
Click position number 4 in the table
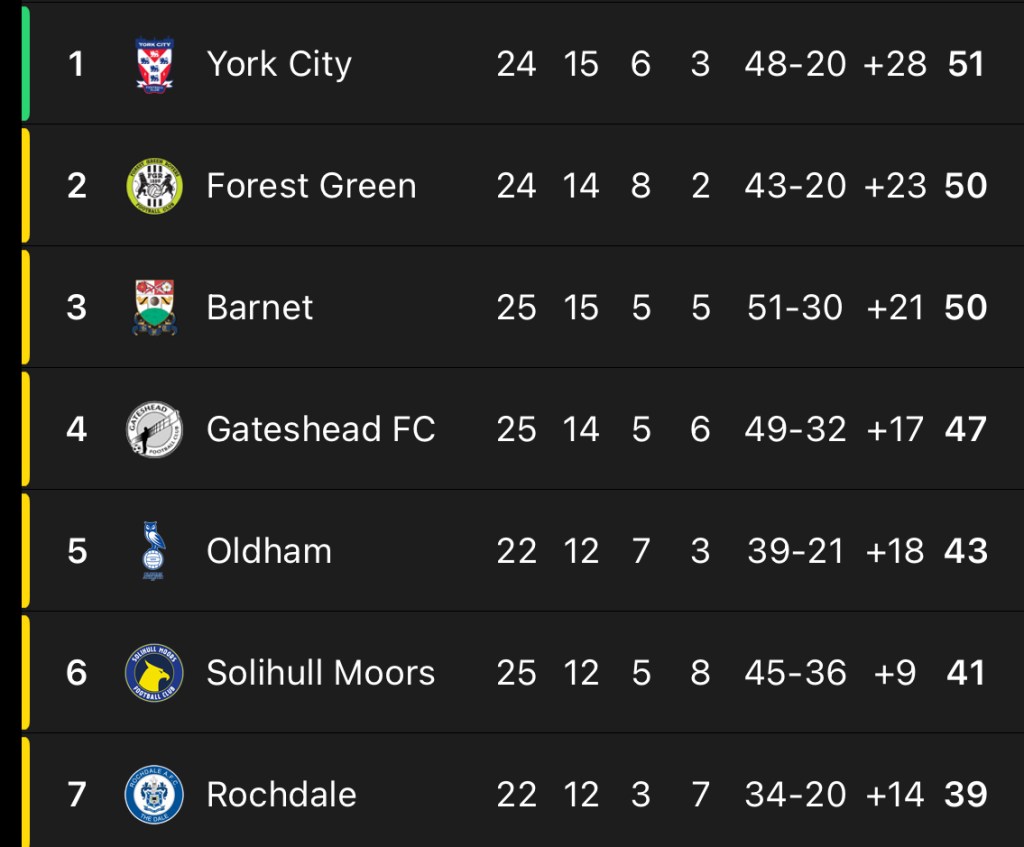[x=77, y=429]
